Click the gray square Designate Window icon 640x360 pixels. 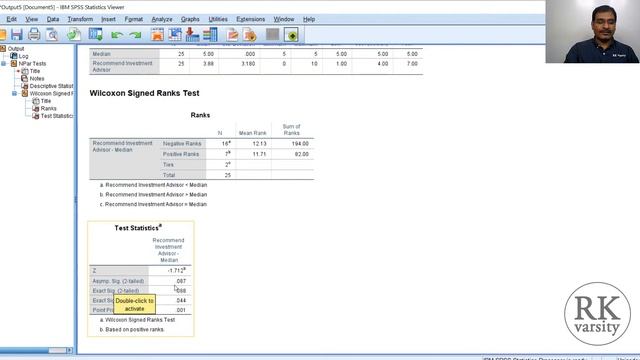coord(272,34)
